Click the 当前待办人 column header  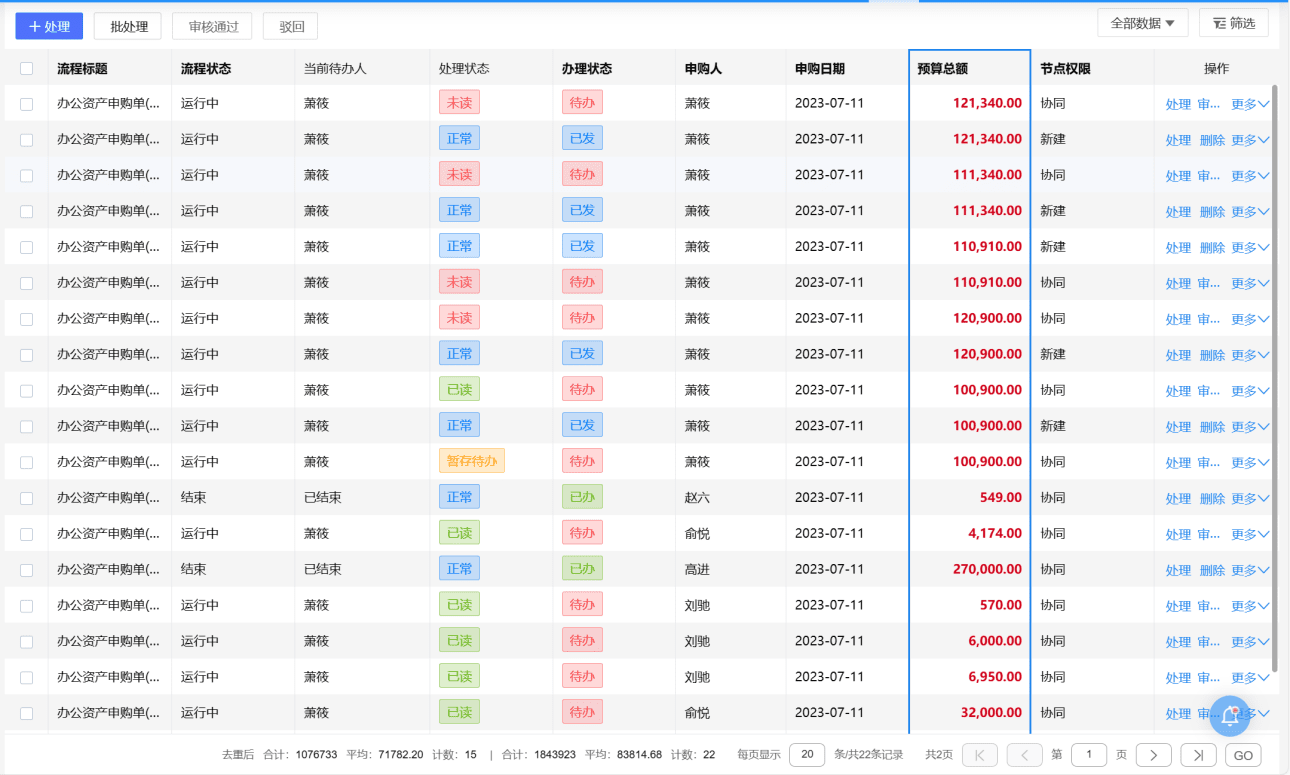click(x=335, y=69)
